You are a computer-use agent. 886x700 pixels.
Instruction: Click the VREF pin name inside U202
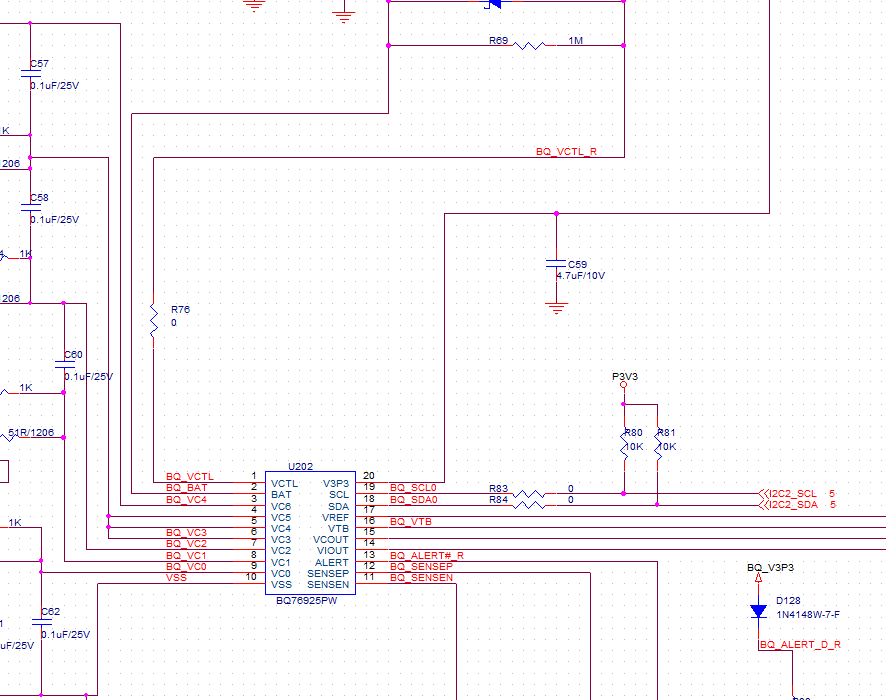pyautogui.click(x=336, y=518)
